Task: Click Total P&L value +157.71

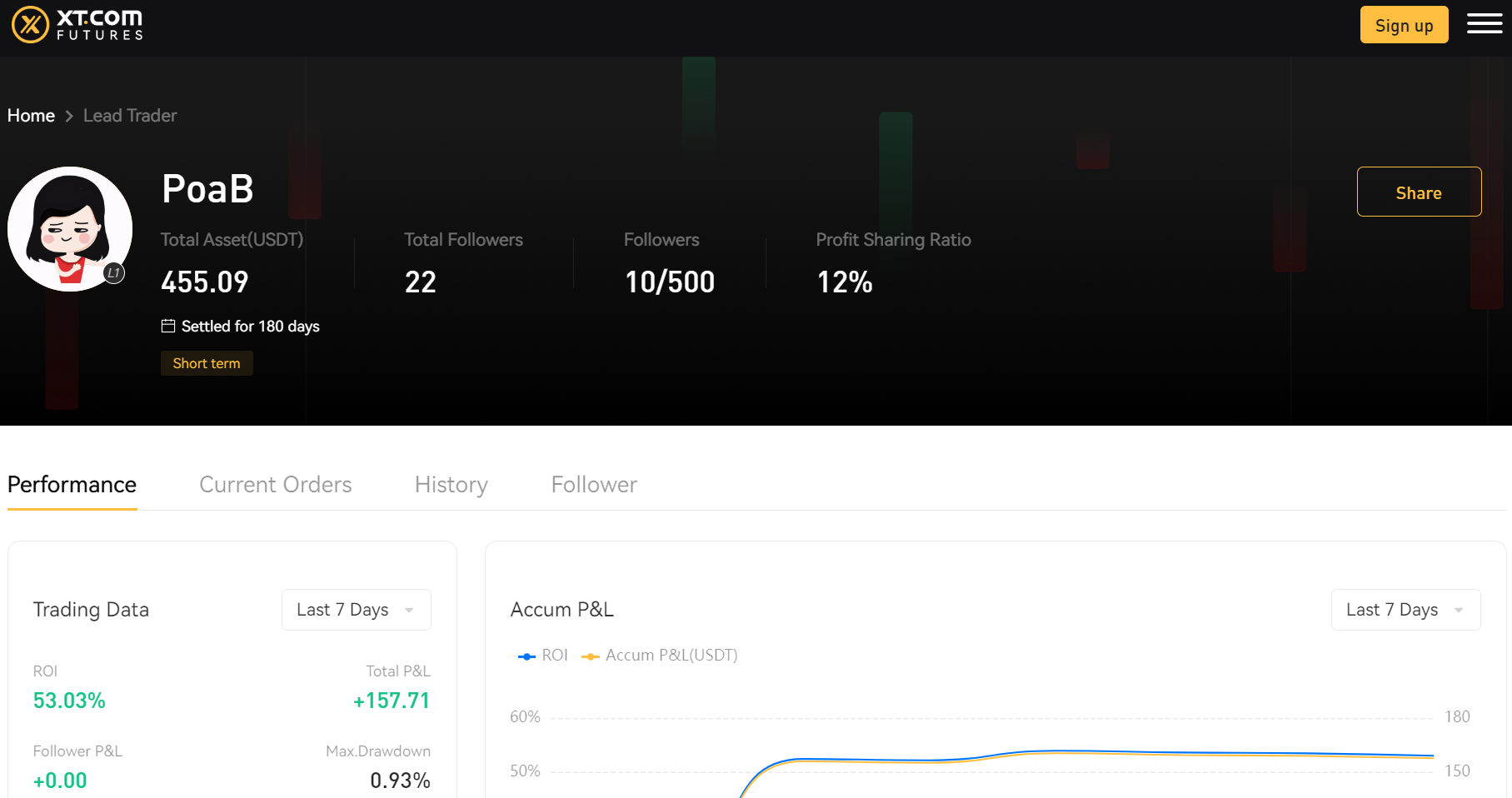Action: pyautogui.click(x=392, y=701)
